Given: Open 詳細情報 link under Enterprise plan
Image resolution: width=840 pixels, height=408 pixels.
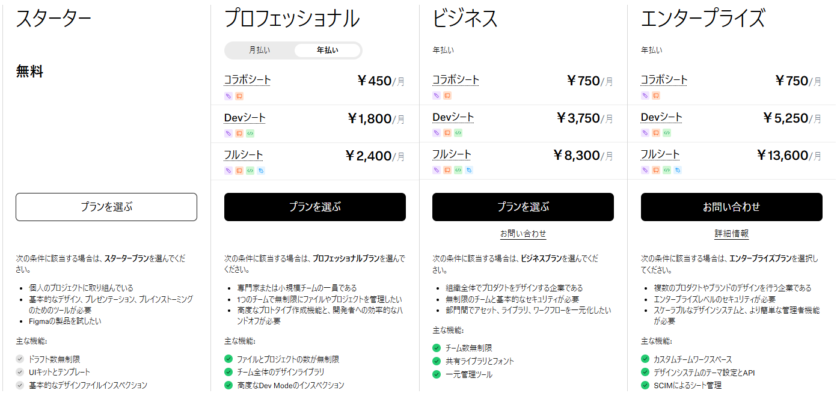Looking at the screenshot, I should [732, 234].
